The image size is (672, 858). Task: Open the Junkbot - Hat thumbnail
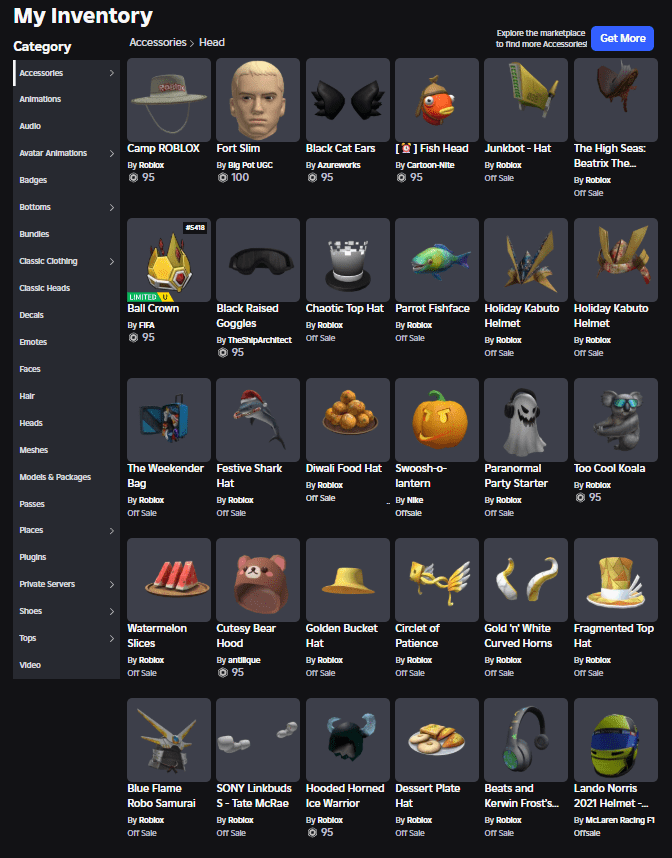coord(526,100)
